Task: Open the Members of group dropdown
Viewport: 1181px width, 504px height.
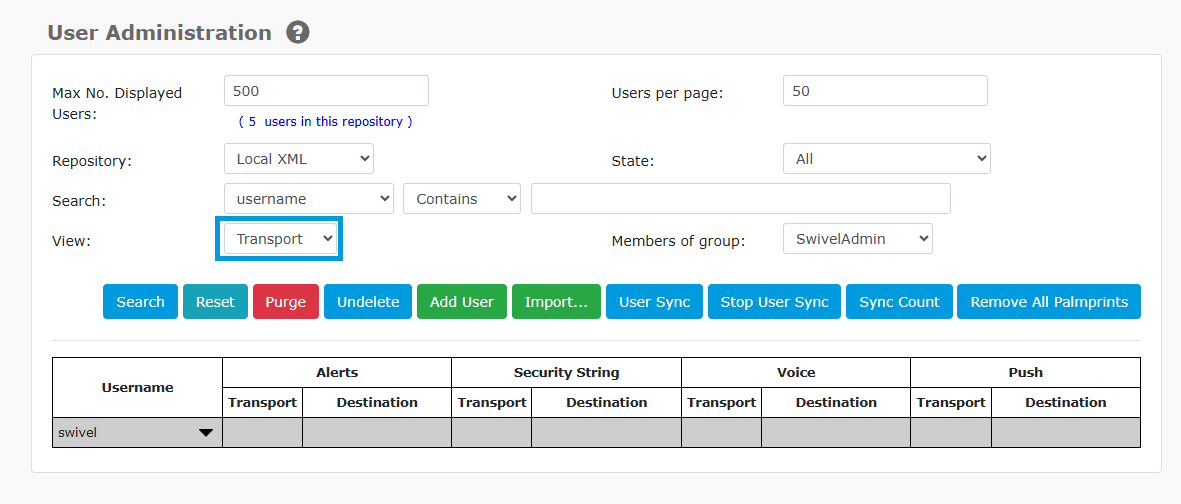Action: [x=858, y=239]
